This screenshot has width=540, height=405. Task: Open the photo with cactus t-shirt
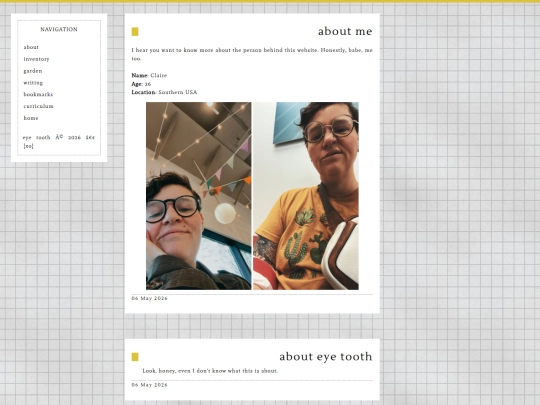coord(306,196)
